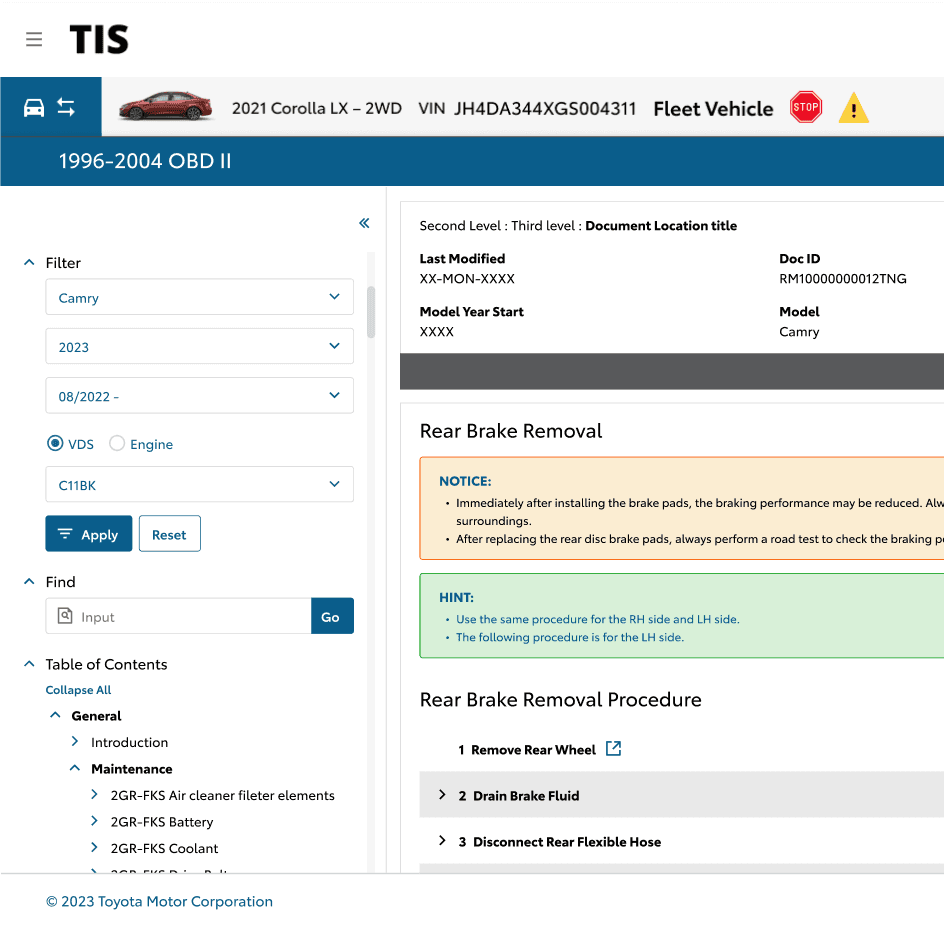Viewport: 944px width, 929px height.
Task: Expand 2GR-FKS Battery tree item
Action: [94, 821]
